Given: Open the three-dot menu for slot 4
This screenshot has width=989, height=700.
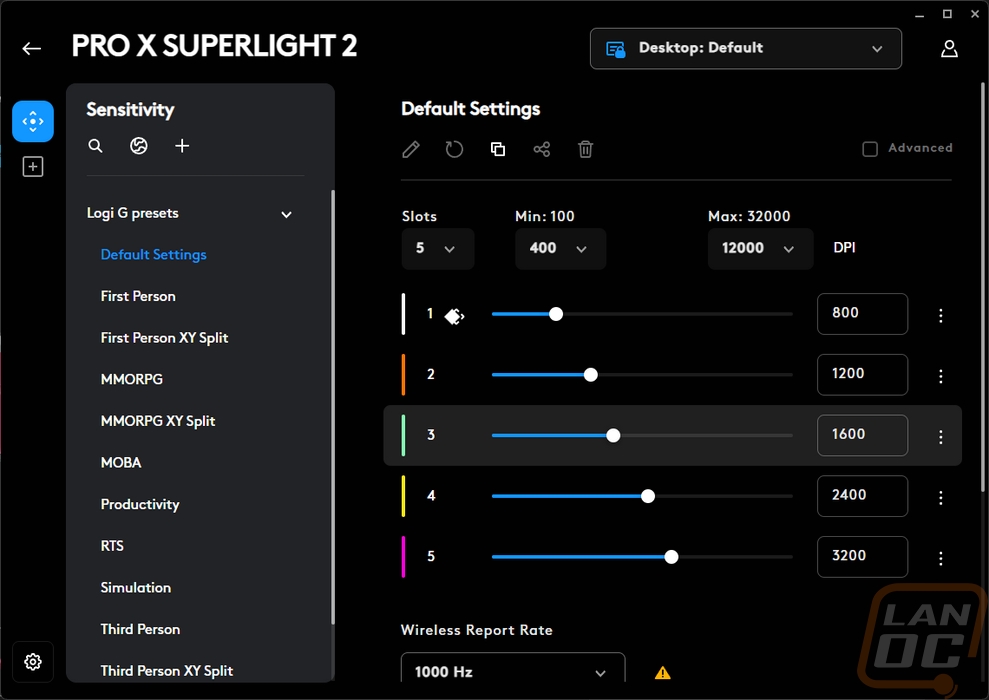Looking at the screenshot, I should click(940, 498).
